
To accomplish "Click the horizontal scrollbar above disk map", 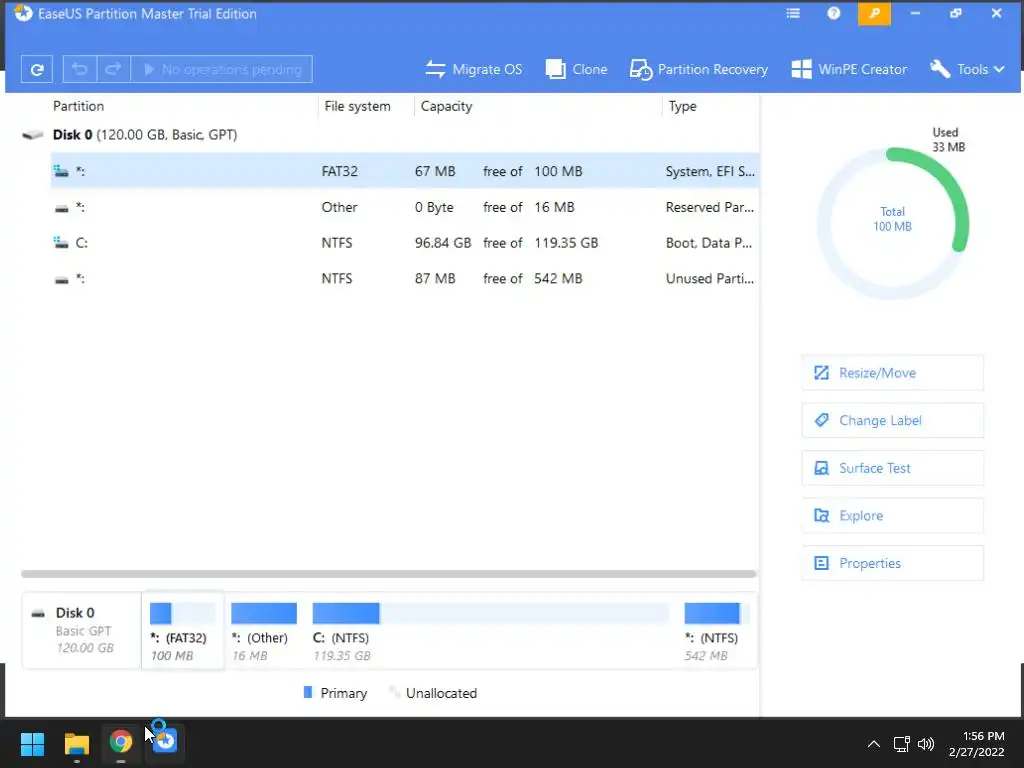I will point(389,574).
